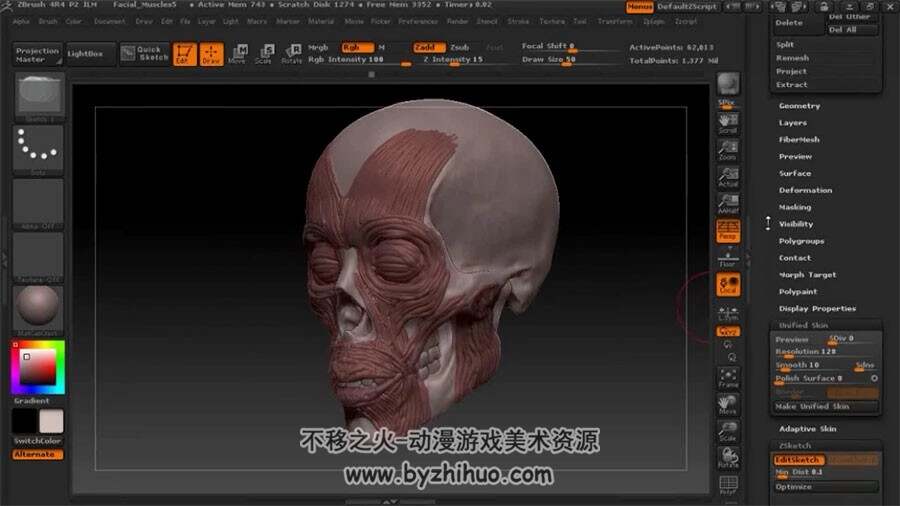Image resolution: width=900 pixels, height=506 pixels.
Task: Click Make Unified Skin button
Action: point(825,406)
